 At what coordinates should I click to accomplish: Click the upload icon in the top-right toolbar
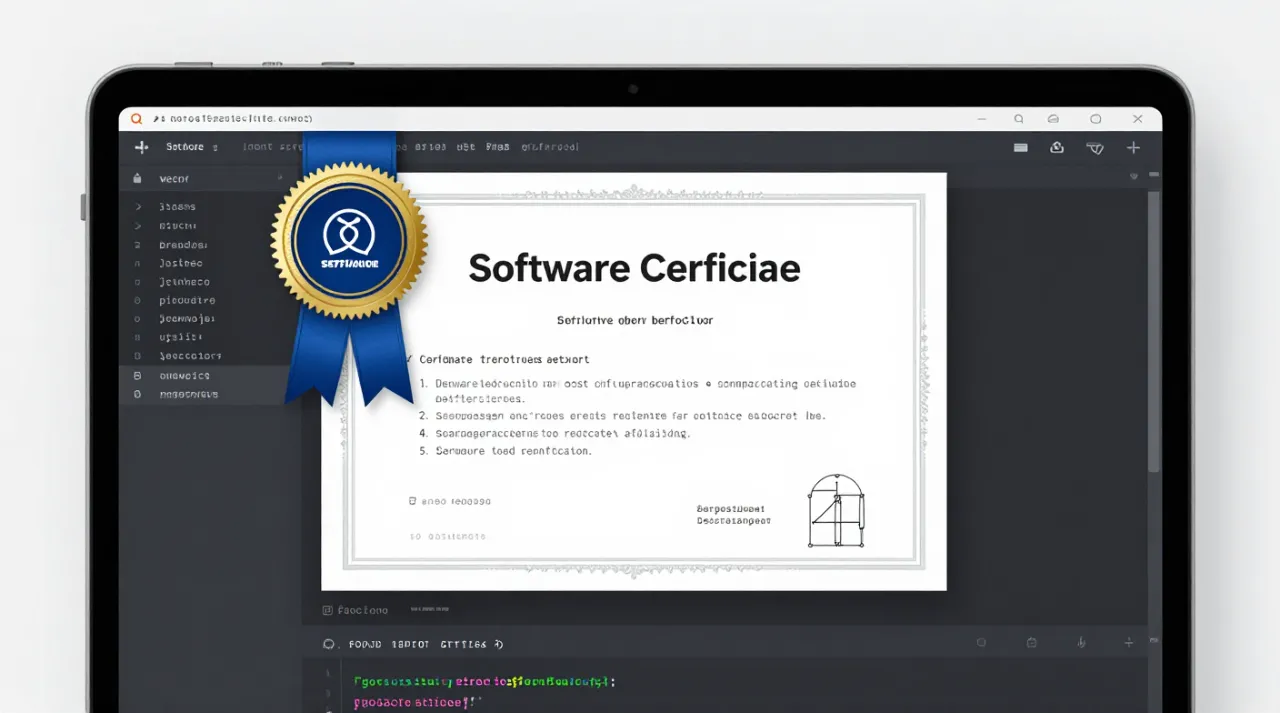(1057, 147)
